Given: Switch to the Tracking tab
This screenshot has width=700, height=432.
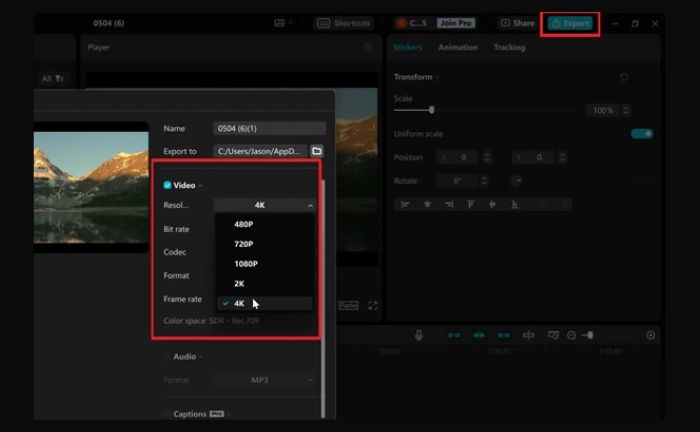Looking at the screenshot, I should tap(509, 47).
